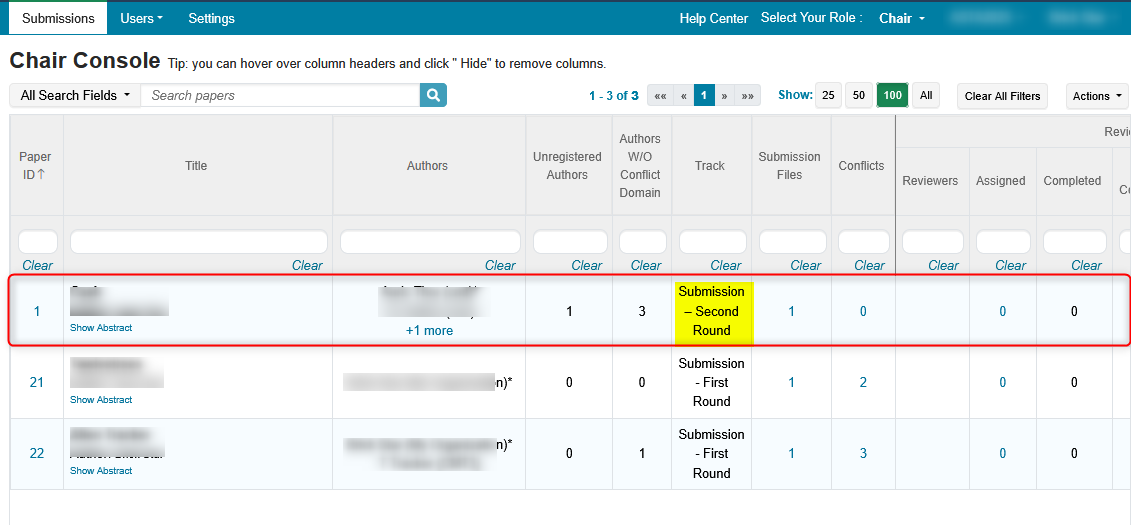
Task: Open the Users dropdown menu
Action: click(141, 19)
